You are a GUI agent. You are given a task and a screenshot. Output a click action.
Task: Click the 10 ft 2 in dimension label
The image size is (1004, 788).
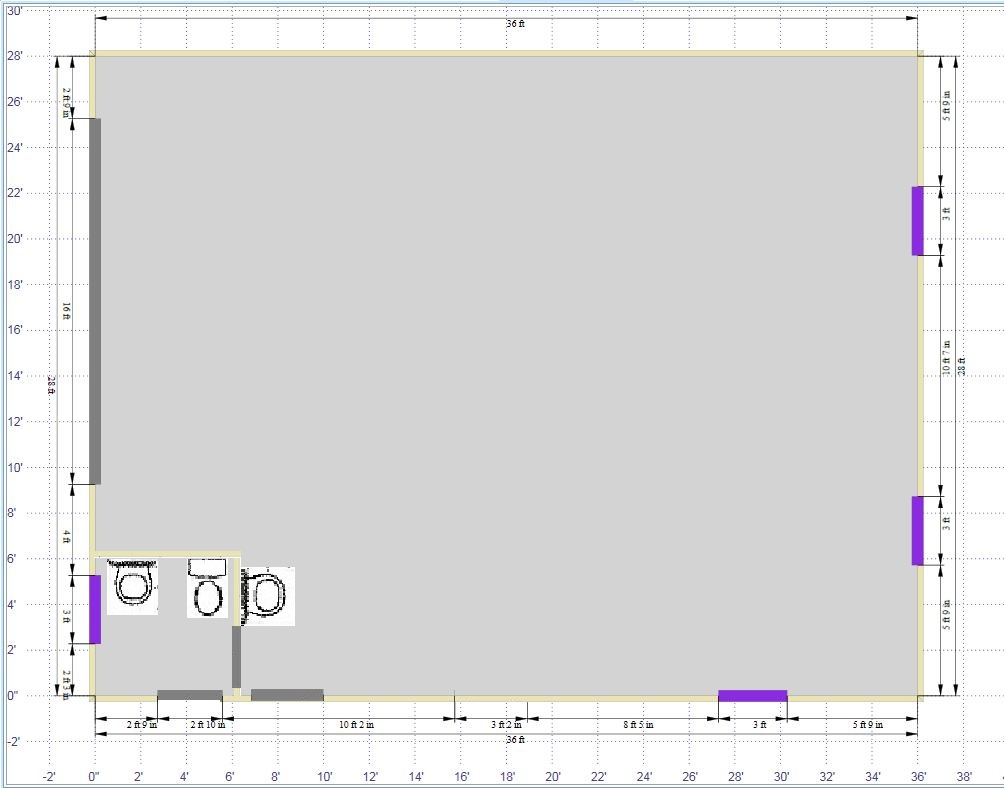tap(355, 724)
